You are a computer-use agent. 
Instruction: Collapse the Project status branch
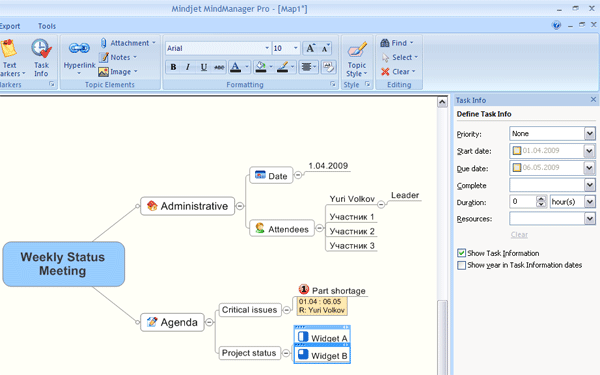coord(286,353)
